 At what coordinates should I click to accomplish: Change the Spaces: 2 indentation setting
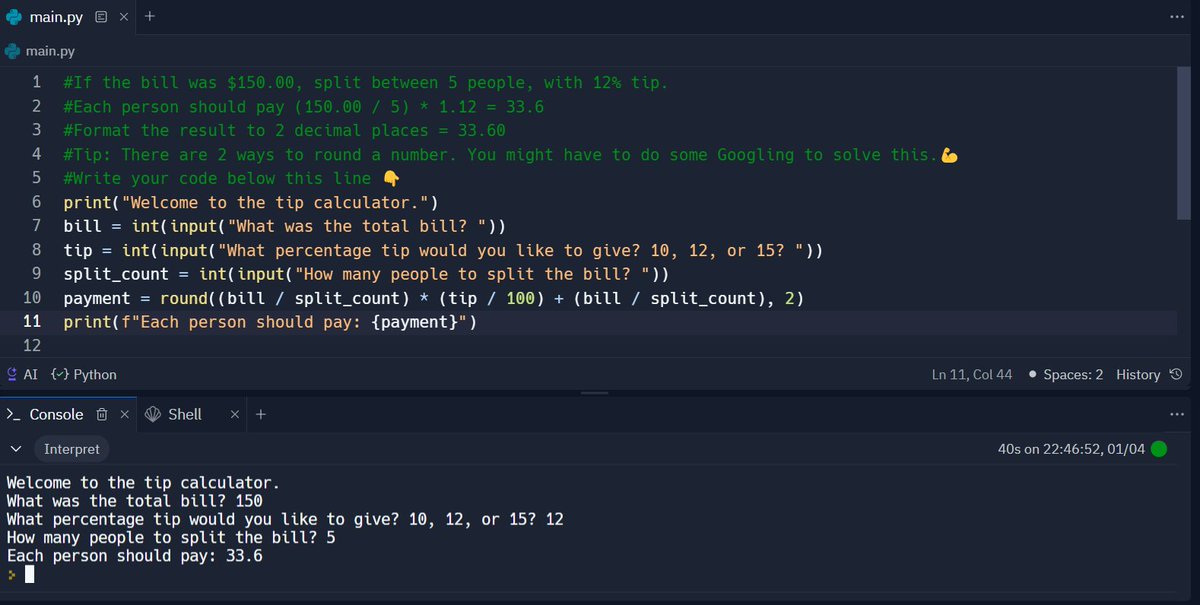[1065, 374]
